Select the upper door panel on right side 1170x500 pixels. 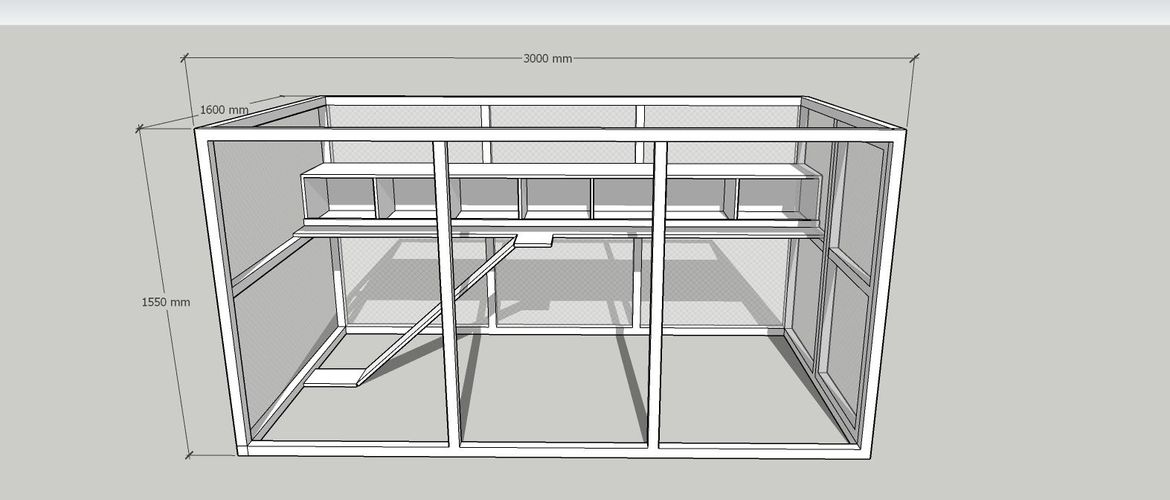point(860,205)
